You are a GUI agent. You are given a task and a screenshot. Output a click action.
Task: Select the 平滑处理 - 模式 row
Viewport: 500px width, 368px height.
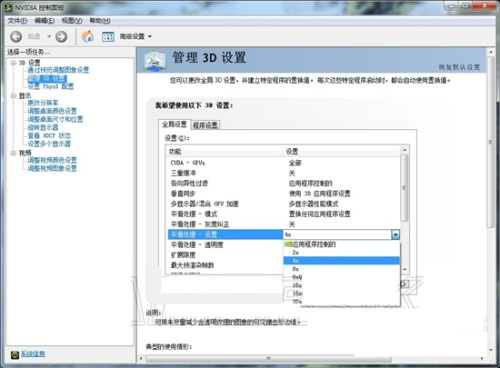tap(283, 214)
